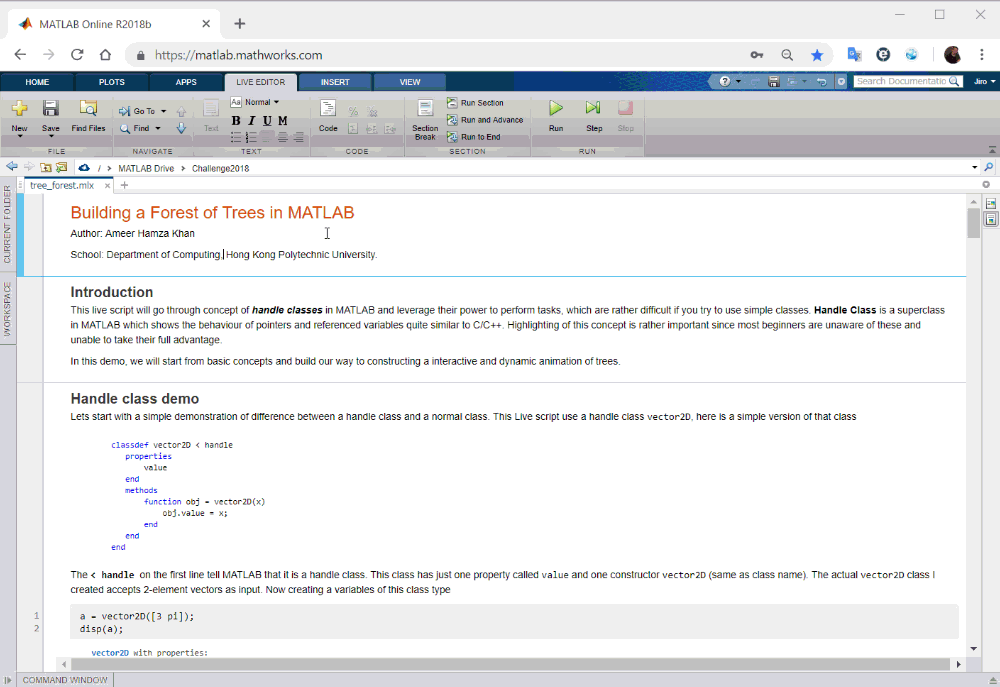Toggle underline text formatting
Image resolution: width=1000 pixels, height=687 pixels.
267,121
